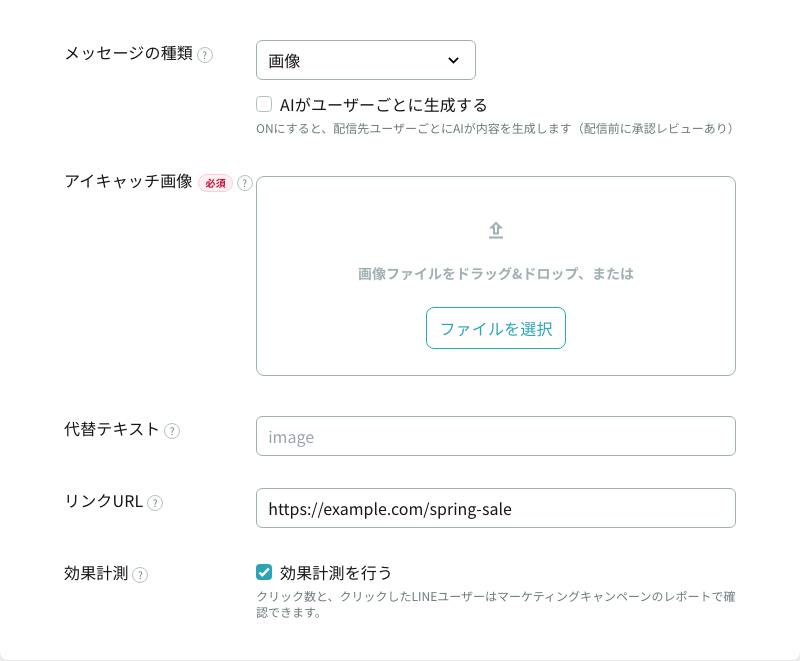Click the リンクURL label
Image resolution: width=800 pixels, height=661 pixels.
pos(104,501)
